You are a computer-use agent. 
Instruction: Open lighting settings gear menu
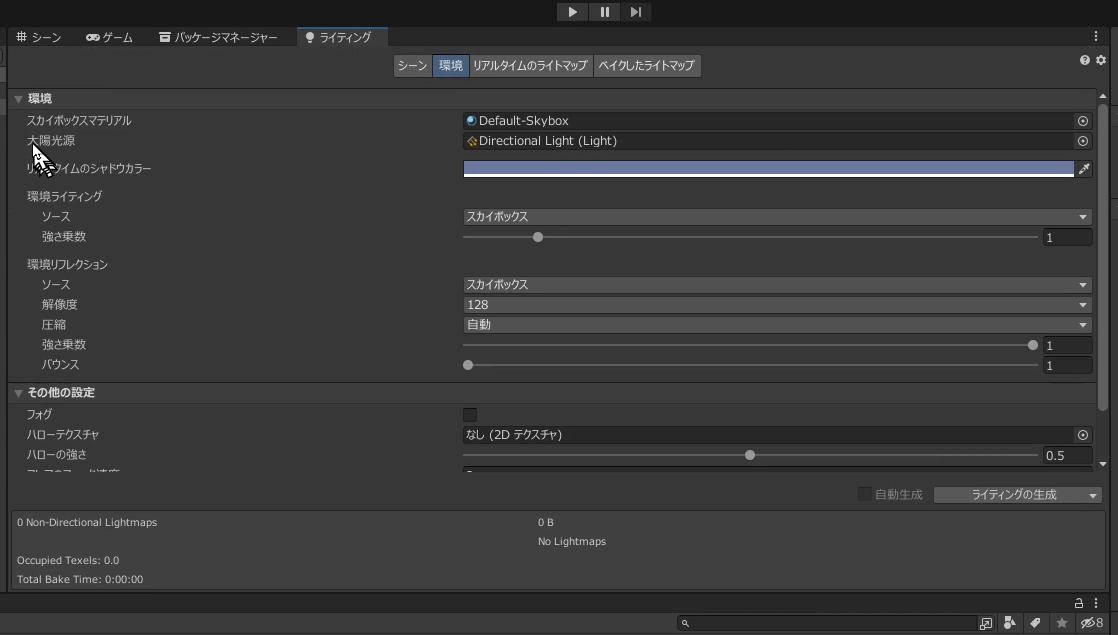(x=1101, y=61)
